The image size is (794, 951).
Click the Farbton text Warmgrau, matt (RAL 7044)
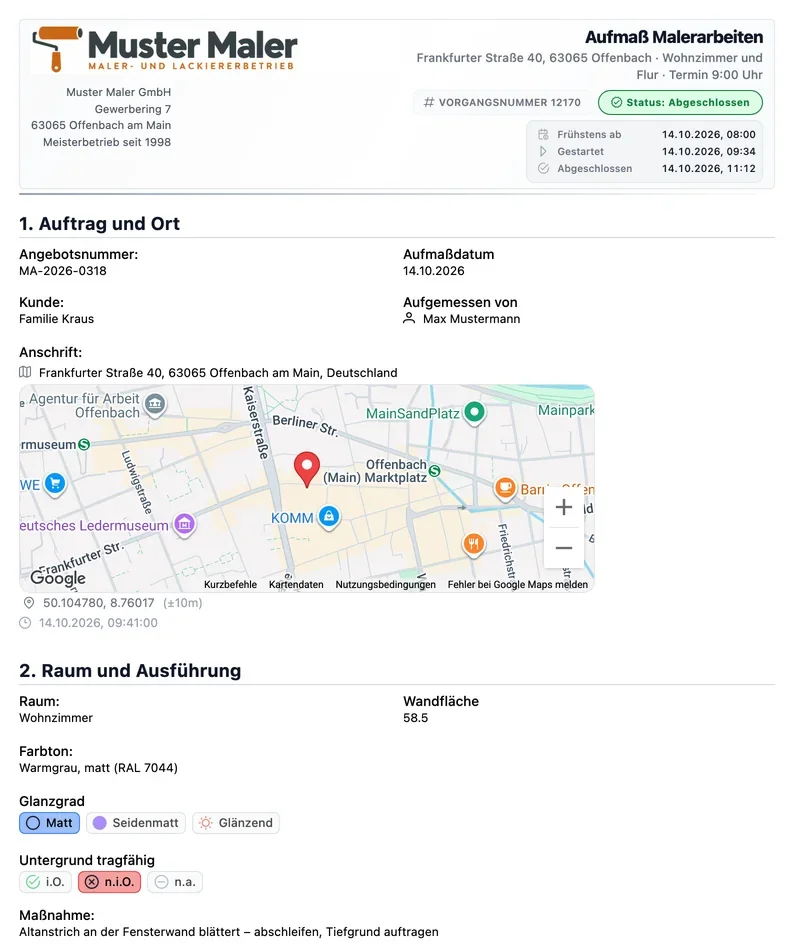(98, 768)
